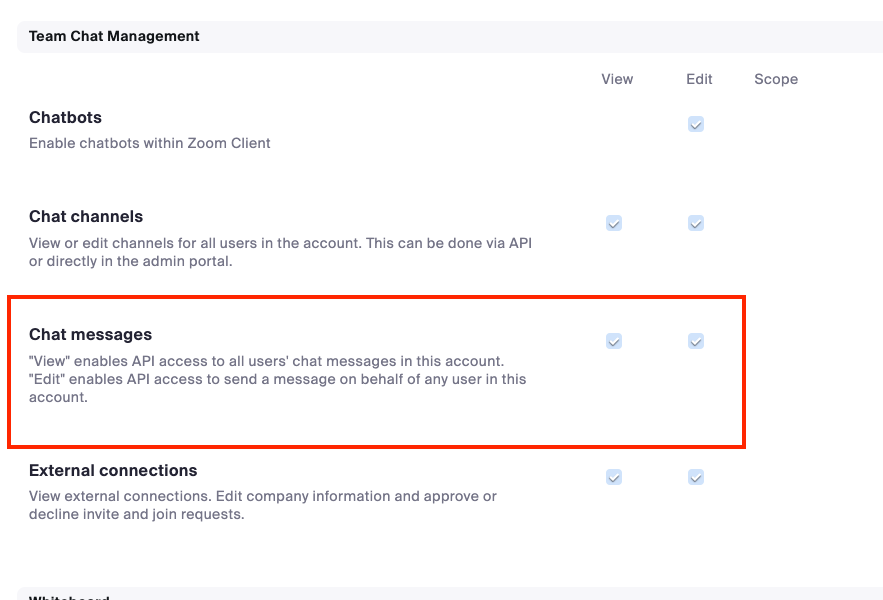This screenshot has width=883, height=600.
Task: Click the Chat channels description text
Action: click(280, 252)
